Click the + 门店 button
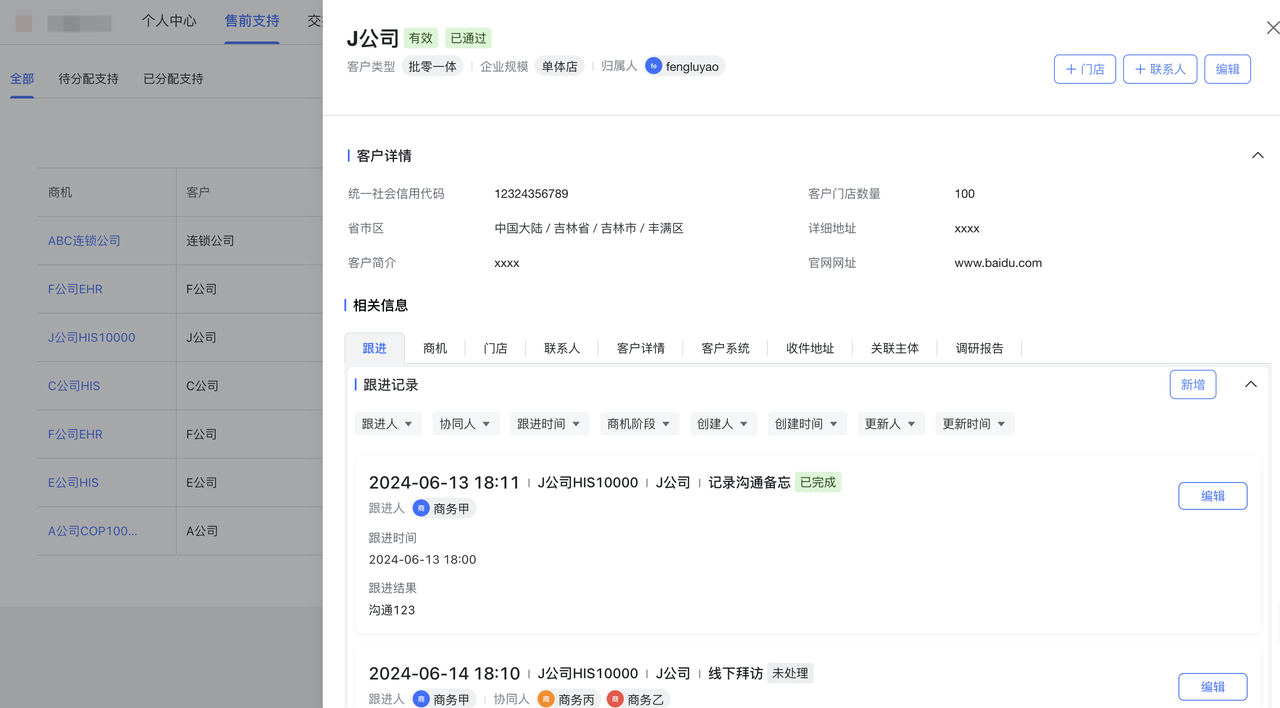 (1085, 69)
